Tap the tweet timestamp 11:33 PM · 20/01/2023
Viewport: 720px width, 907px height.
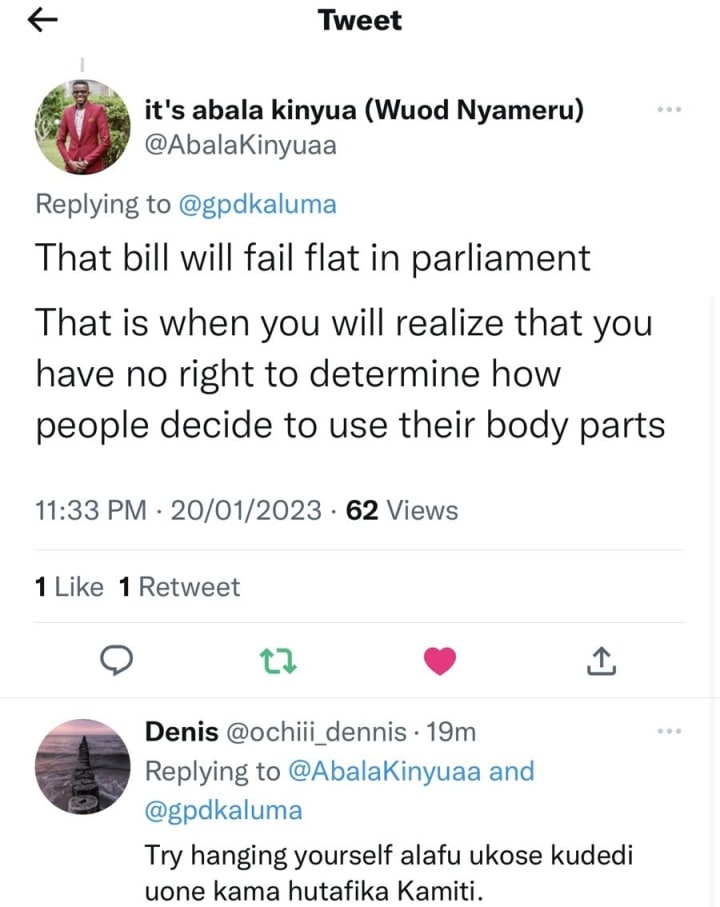[x=178, y=510]
